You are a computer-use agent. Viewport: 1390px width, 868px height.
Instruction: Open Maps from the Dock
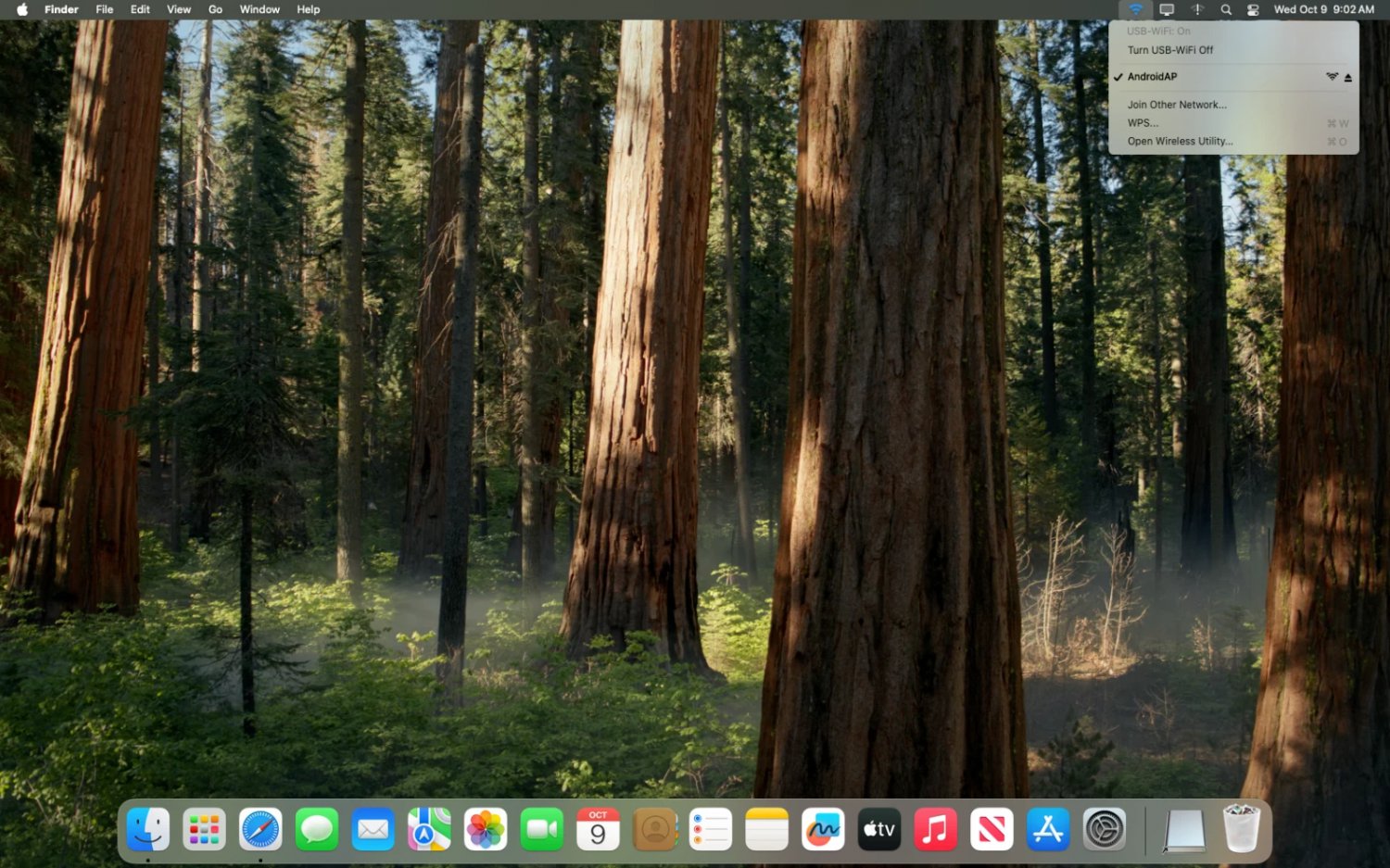(429, 828)
